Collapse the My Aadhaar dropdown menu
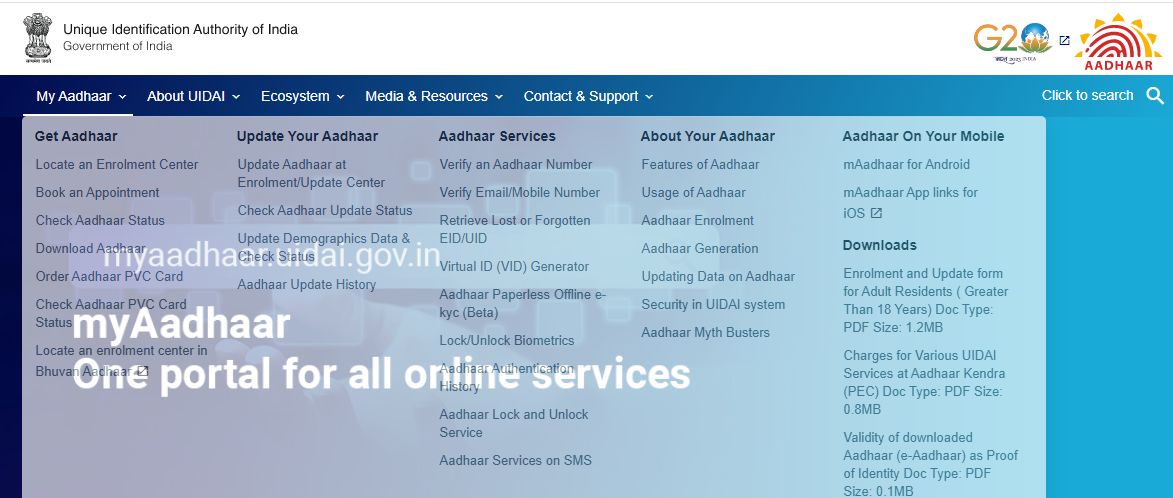 [81, 96]
